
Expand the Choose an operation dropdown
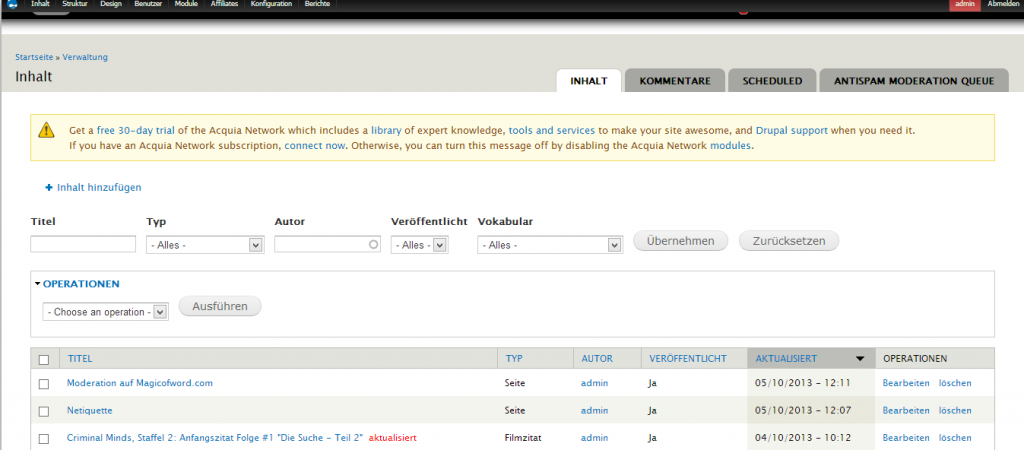click(x=106, y=312)
